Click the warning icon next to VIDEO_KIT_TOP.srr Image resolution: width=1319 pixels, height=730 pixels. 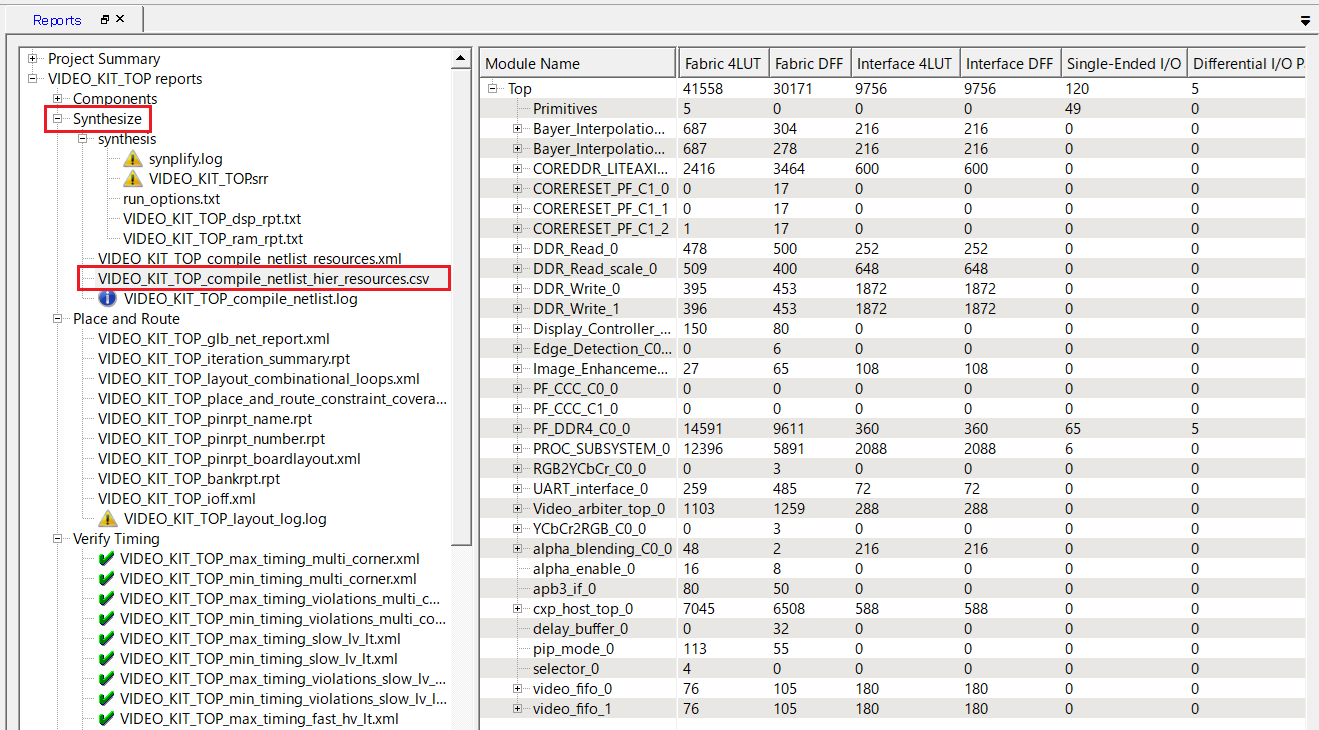coord(133,179)
